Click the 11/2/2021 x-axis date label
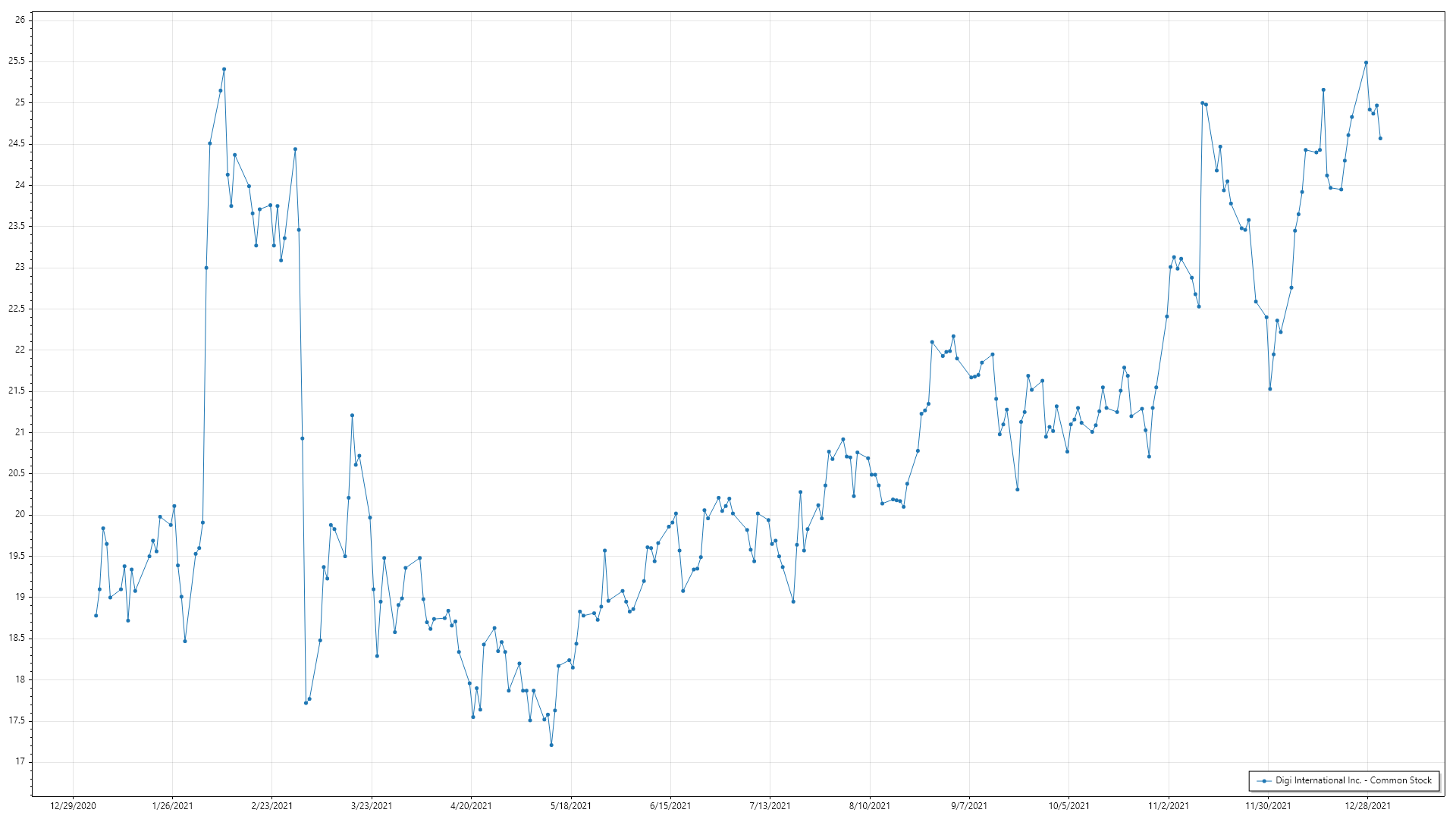Screen dimensions: 1456x819 pos(1169,805)
